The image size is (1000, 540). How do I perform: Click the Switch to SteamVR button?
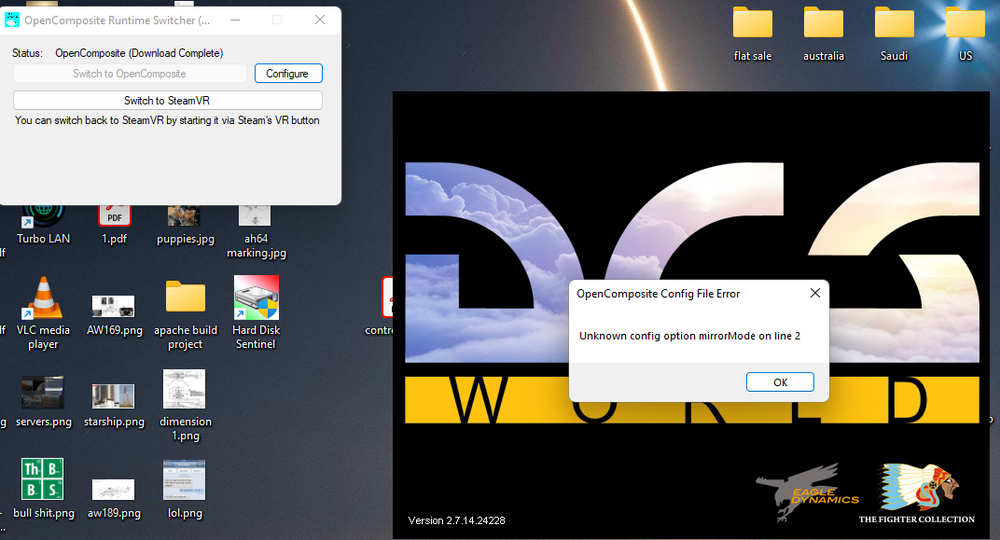168,100
